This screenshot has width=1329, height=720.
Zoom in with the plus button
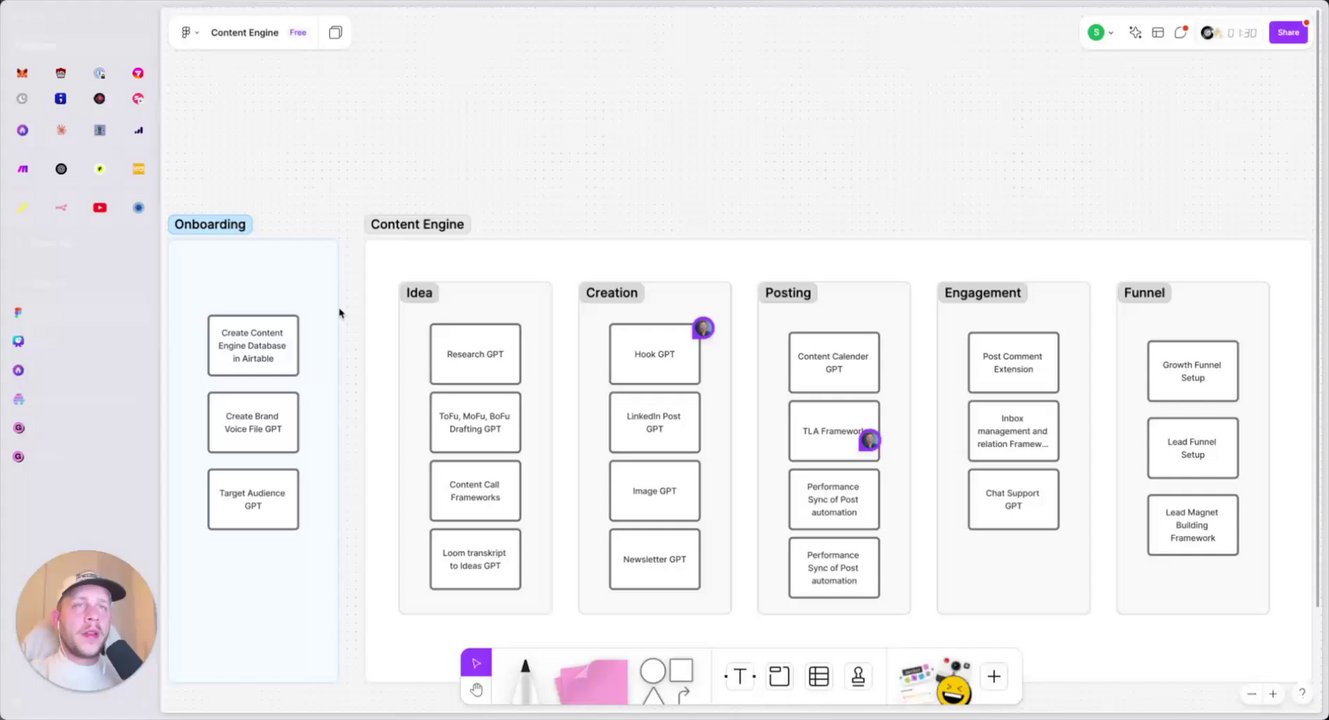[x=1273, y=694]
